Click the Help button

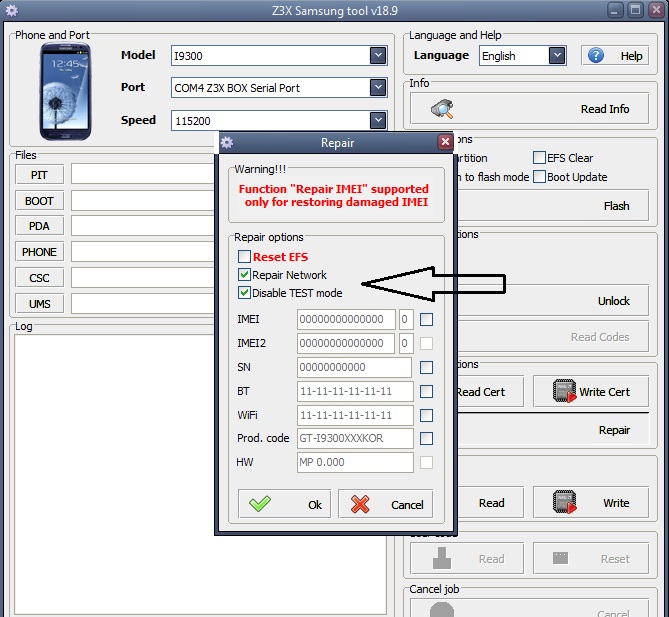pos(615,55)
